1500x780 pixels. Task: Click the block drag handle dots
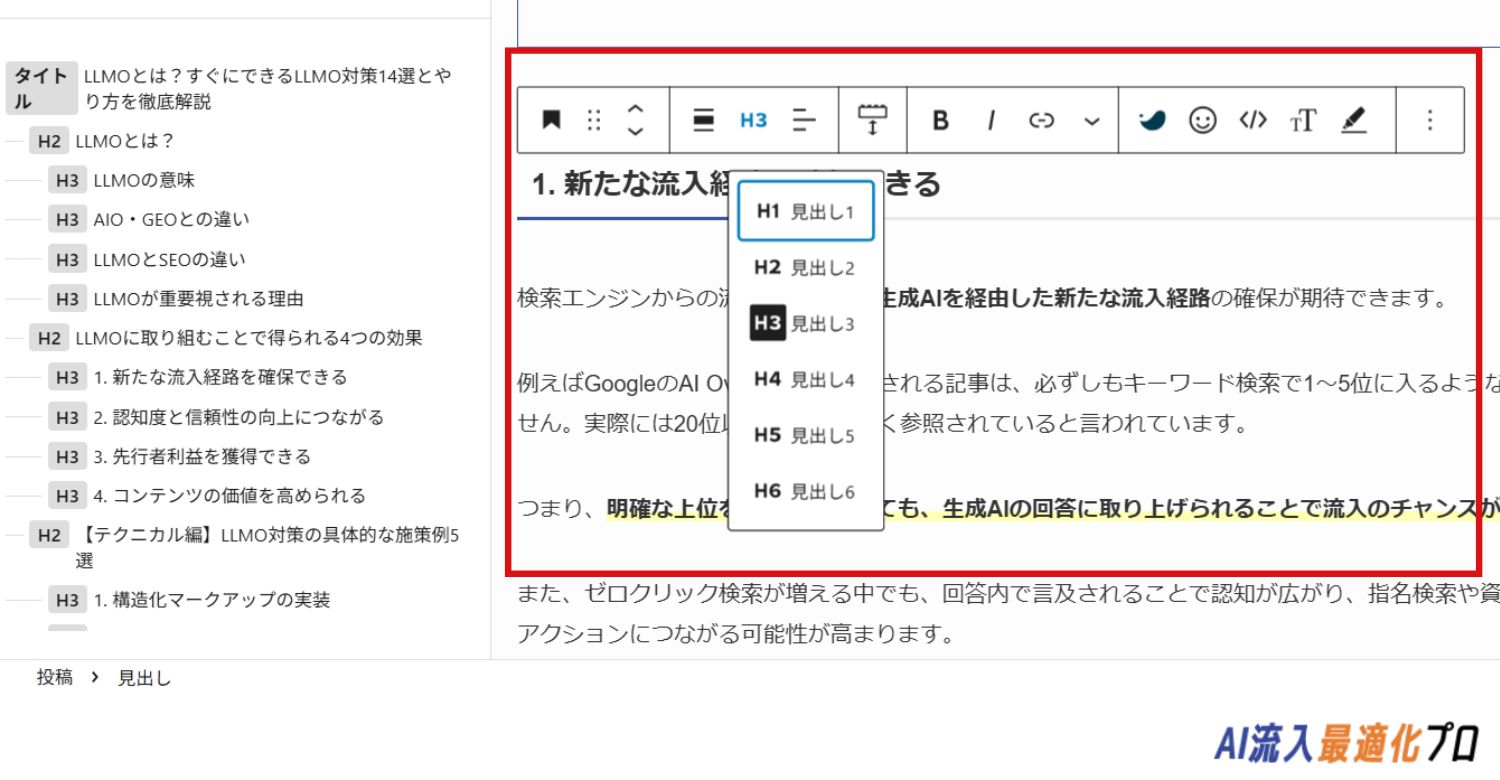click(x=594, y=120)
